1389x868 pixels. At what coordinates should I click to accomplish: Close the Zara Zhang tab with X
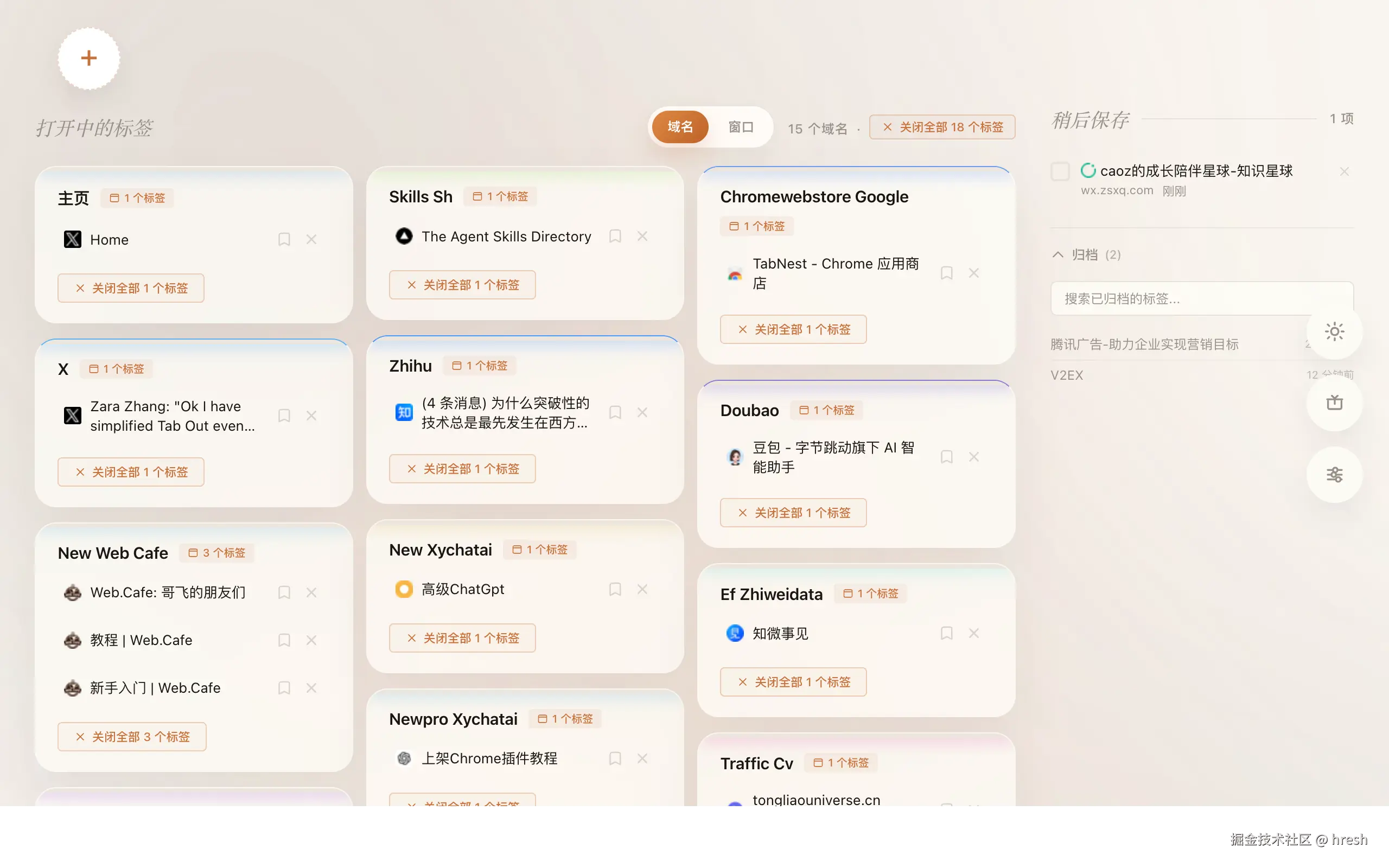coord(311,415)
